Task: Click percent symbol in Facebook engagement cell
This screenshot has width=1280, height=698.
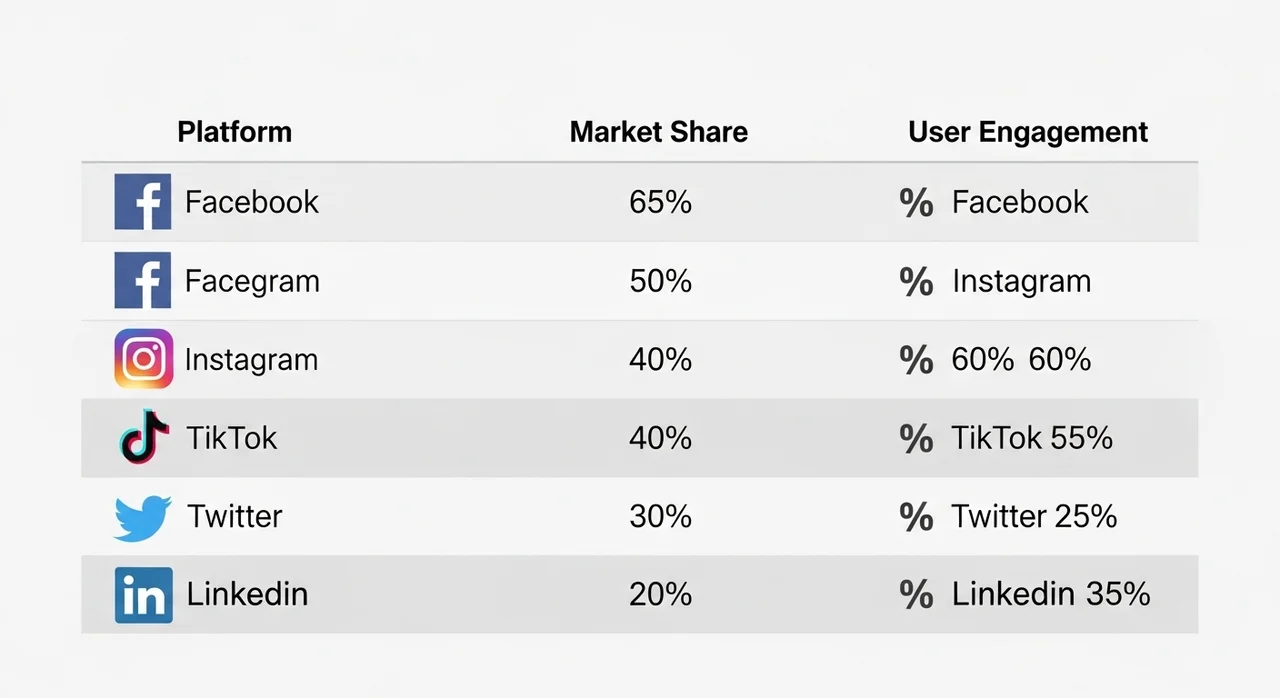Action: (x=916, y=203)
